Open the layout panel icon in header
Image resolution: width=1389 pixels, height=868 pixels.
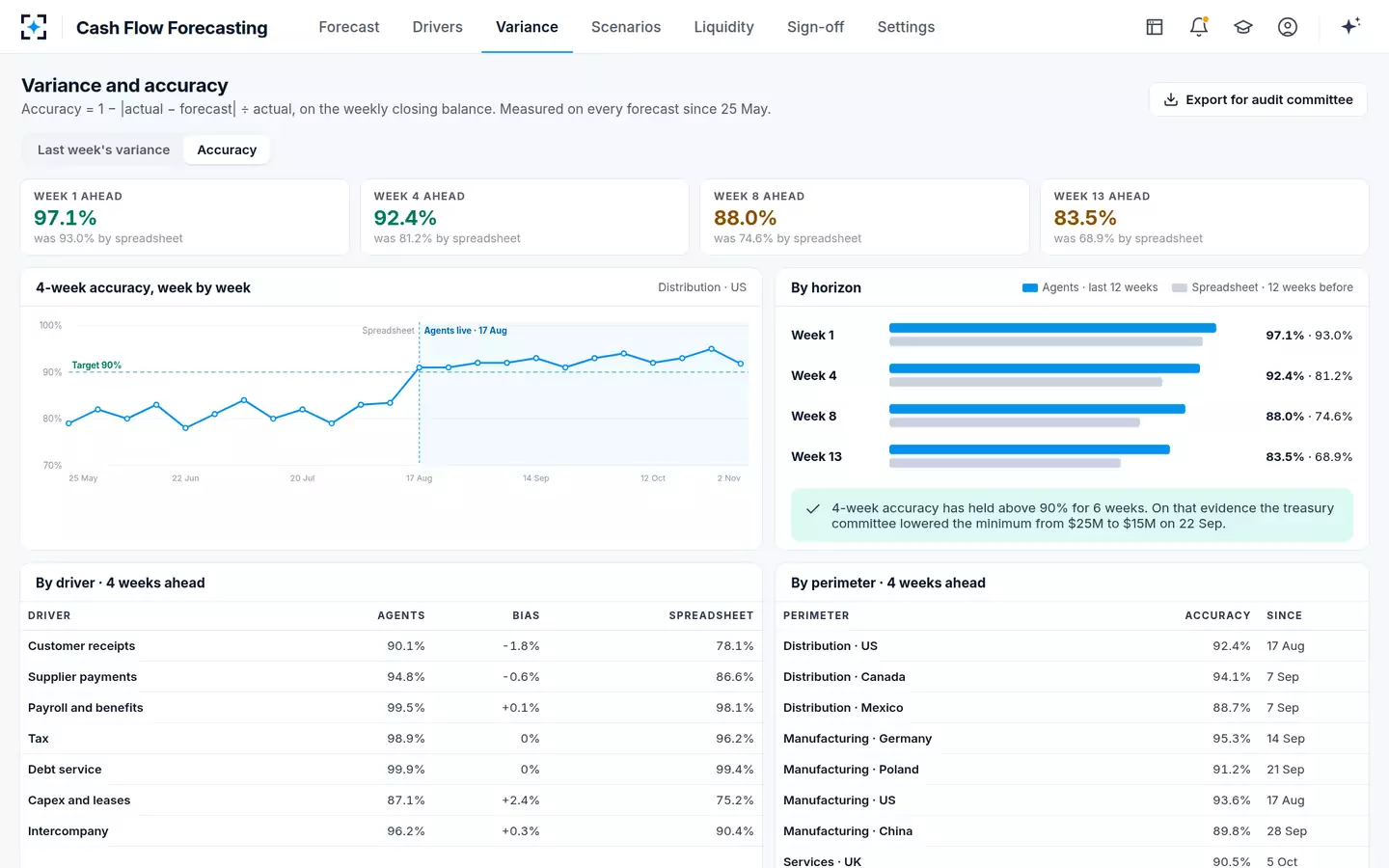[1155, 27]
